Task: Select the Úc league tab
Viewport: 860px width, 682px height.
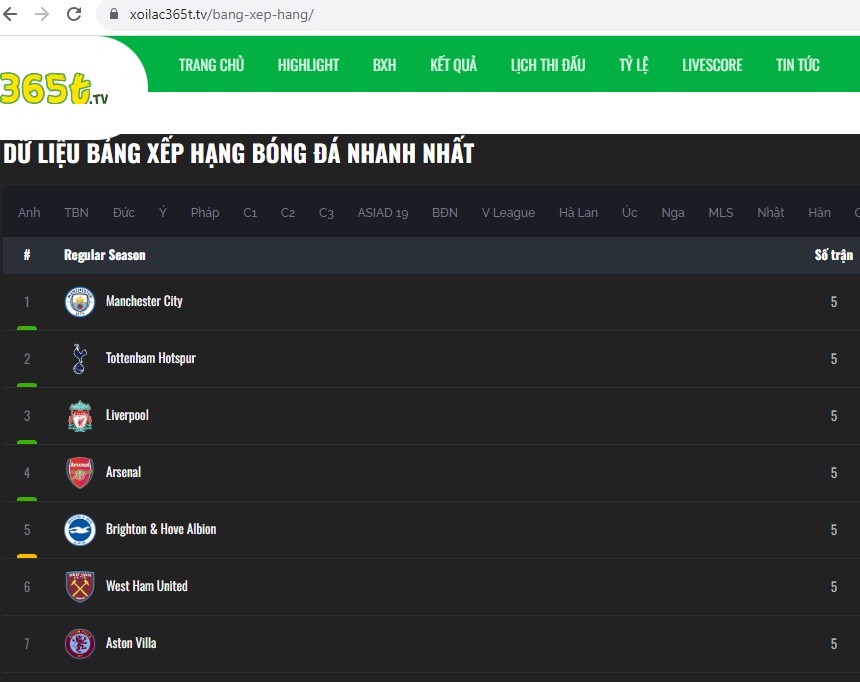Action: pyautogui.click(x=630, y=212)
